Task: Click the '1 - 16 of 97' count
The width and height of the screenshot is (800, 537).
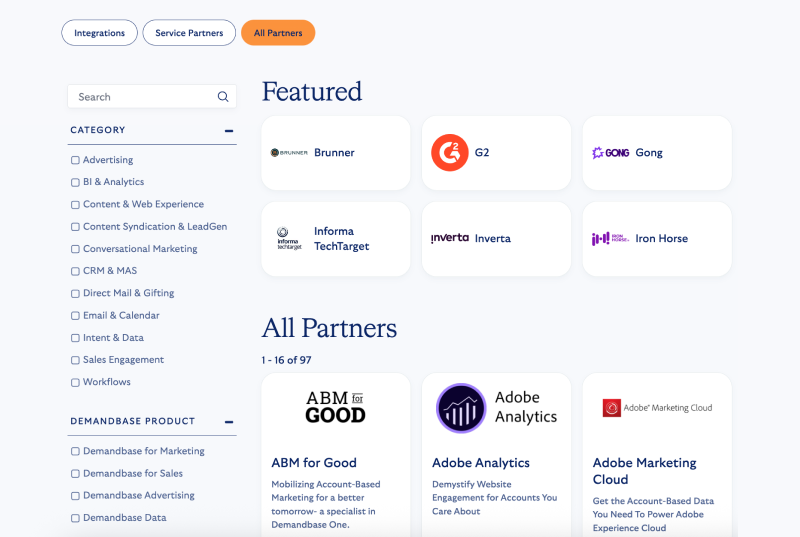Action: [286, 360]
